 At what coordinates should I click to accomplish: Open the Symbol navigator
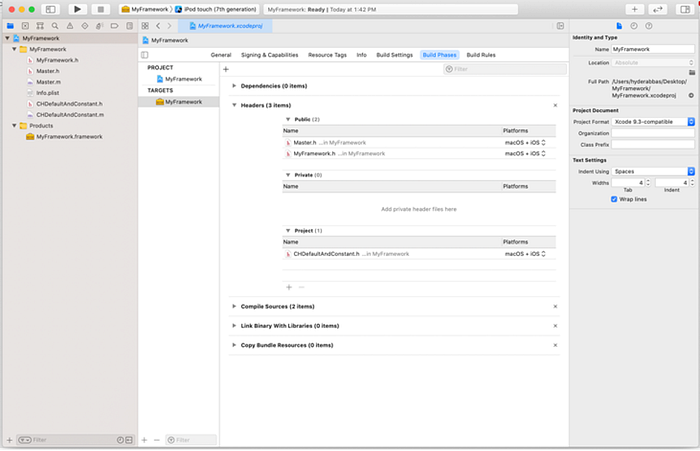point(40,26)
